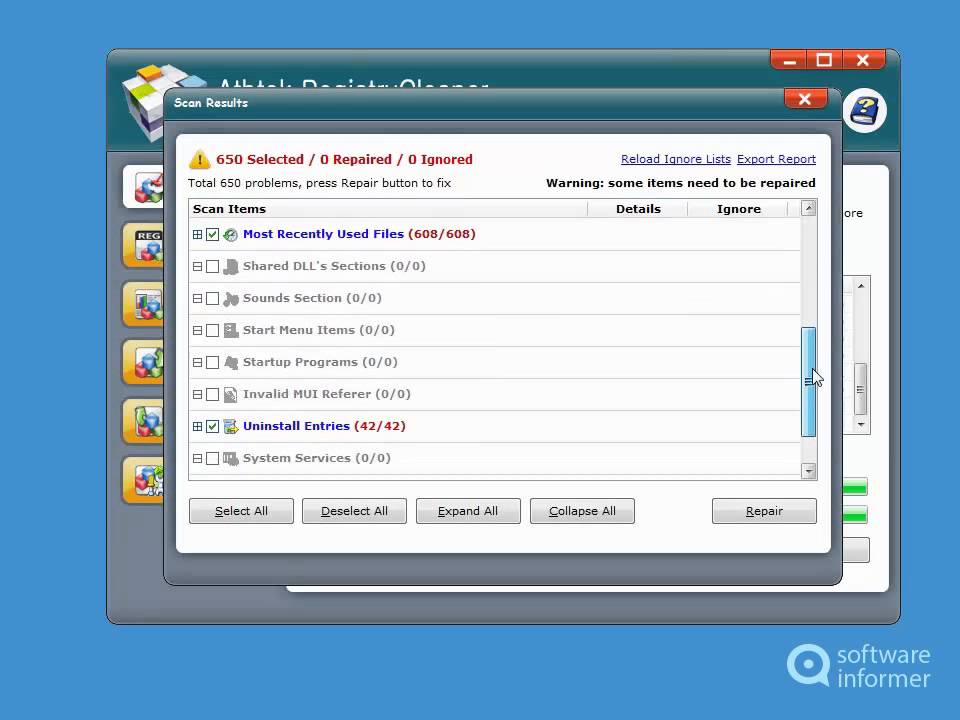Expand the Uninstall Entries node
Screen dimensions: 960x720
click(197, 426)
